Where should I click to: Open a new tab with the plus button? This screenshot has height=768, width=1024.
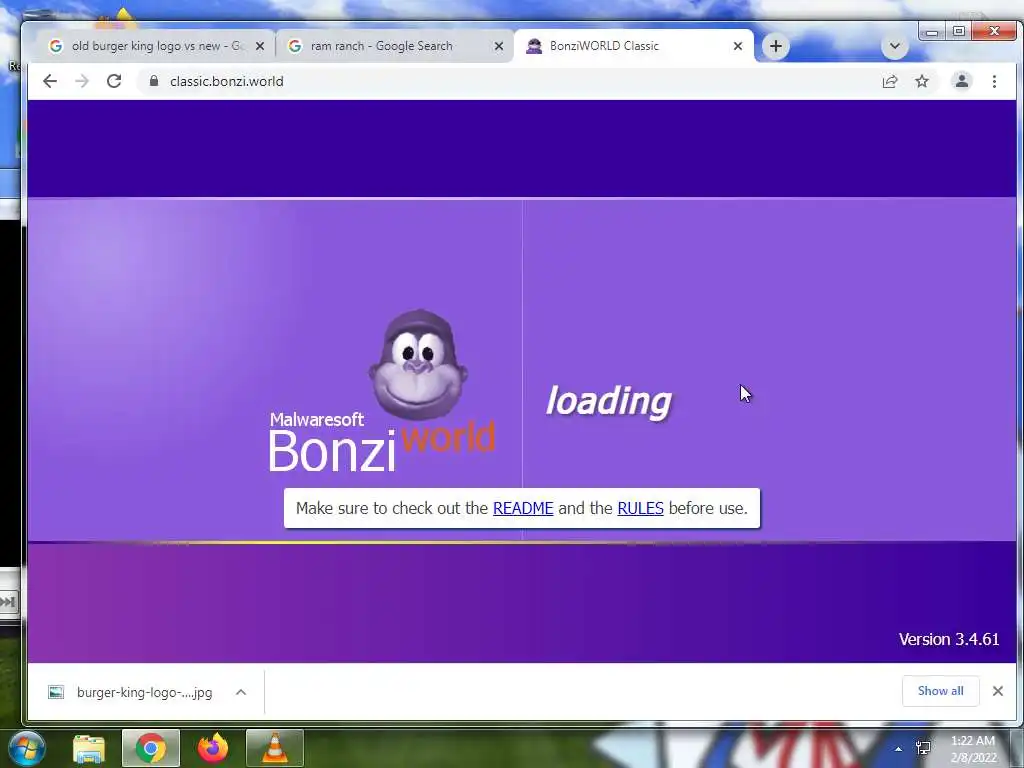[x=775, y=46]
